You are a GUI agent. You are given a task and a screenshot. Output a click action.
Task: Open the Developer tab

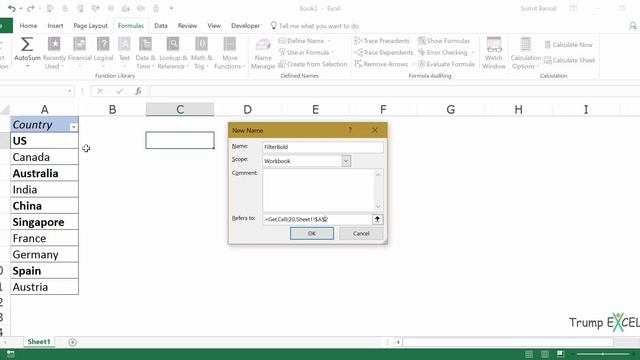[245, 26]
